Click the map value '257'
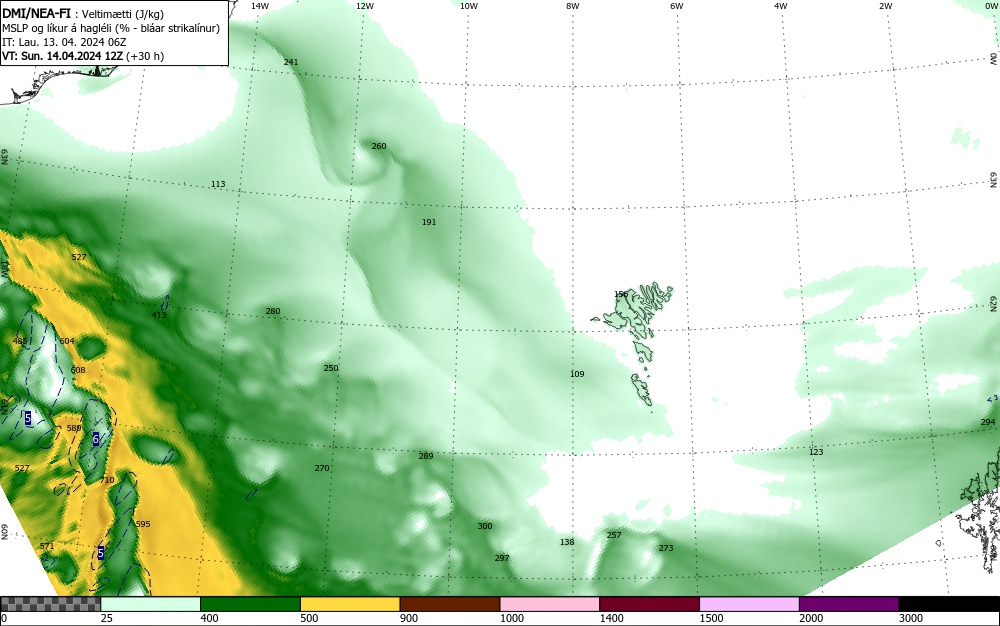 pos(614,535)
